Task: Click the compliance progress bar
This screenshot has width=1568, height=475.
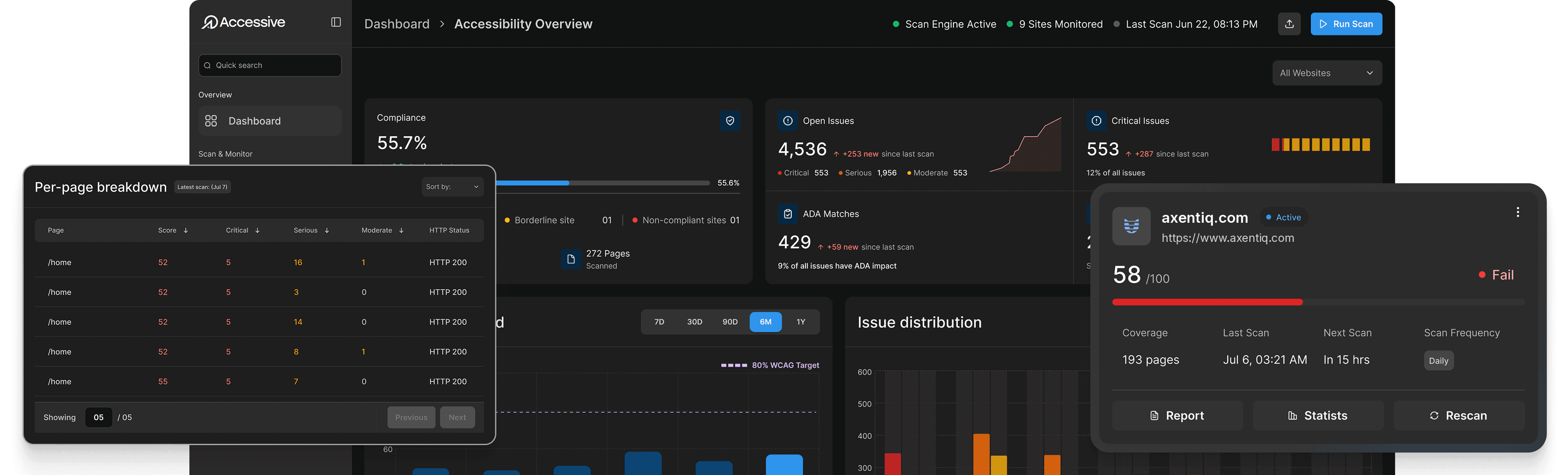Action: tap(603, 183)
